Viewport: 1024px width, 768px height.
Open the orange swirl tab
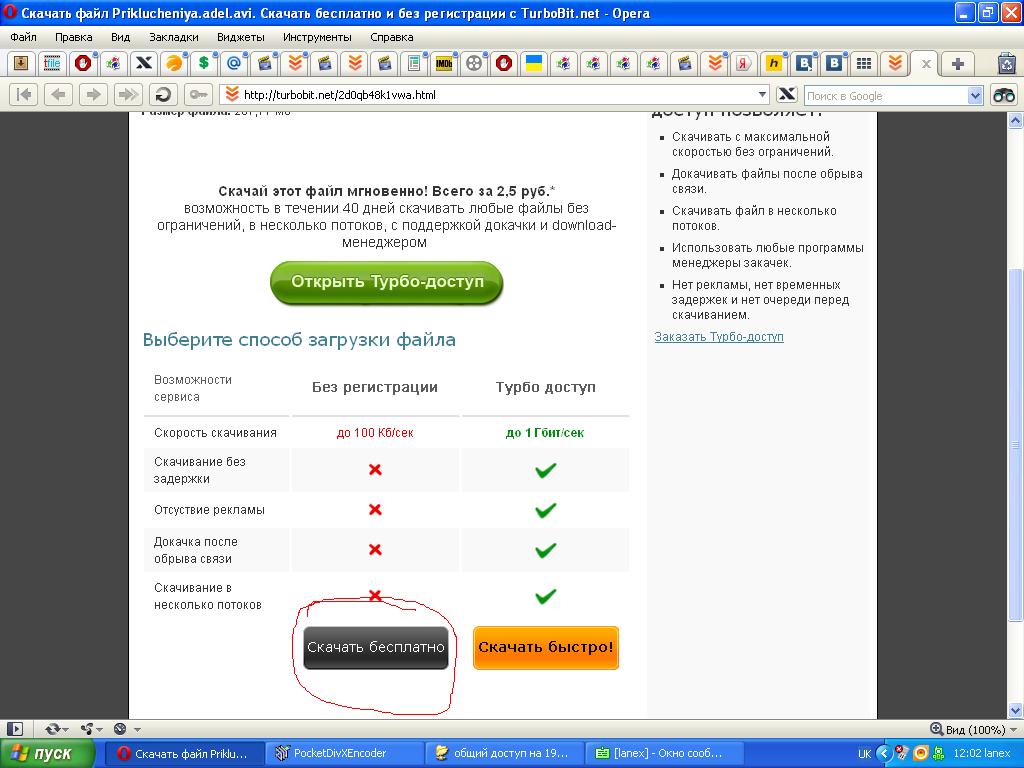pos(173,63)
